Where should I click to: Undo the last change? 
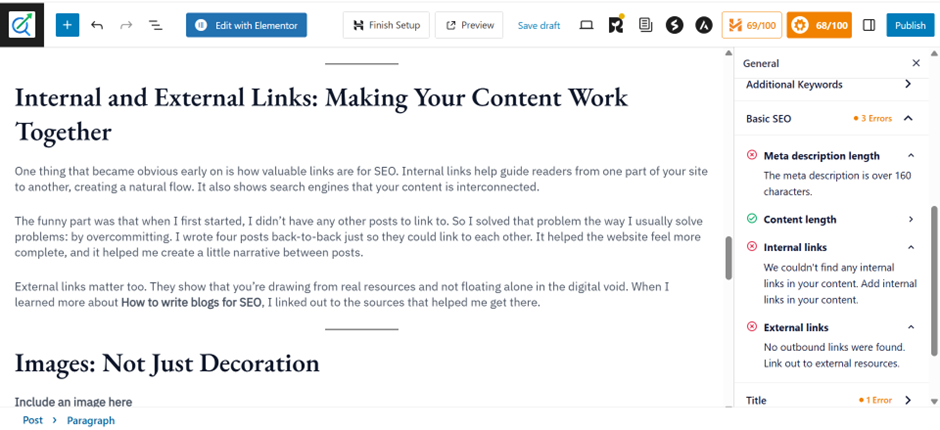click(97, 25)
